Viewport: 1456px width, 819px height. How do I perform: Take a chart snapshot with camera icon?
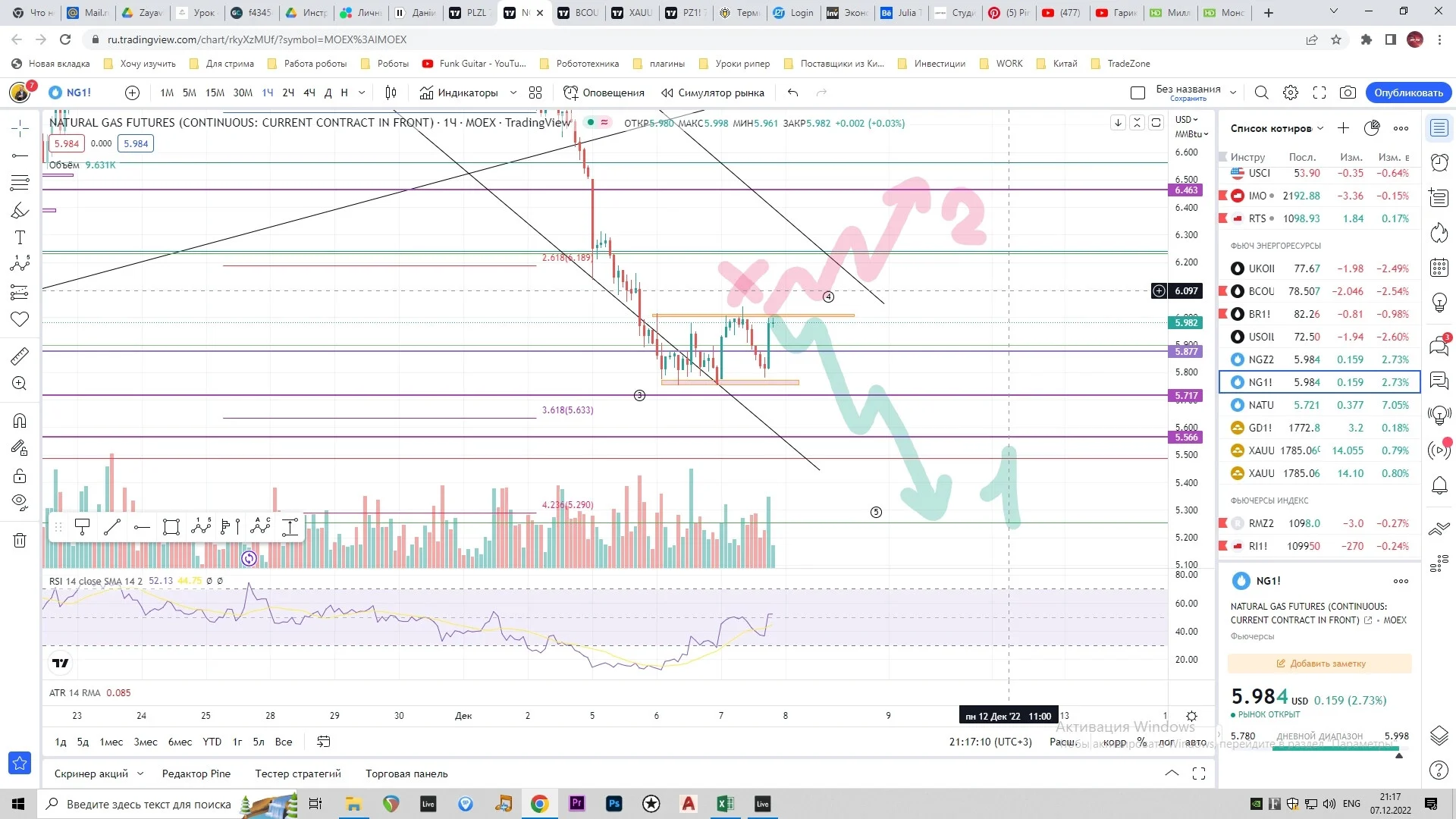click(x=1348, y=93)
